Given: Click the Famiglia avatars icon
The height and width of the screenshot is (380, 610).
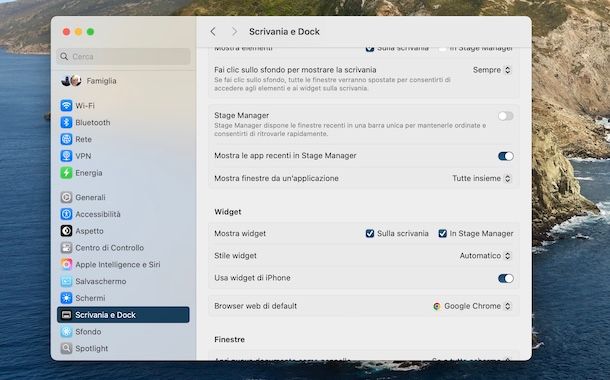Looking at the screenshot, I should tap(71, 81).
